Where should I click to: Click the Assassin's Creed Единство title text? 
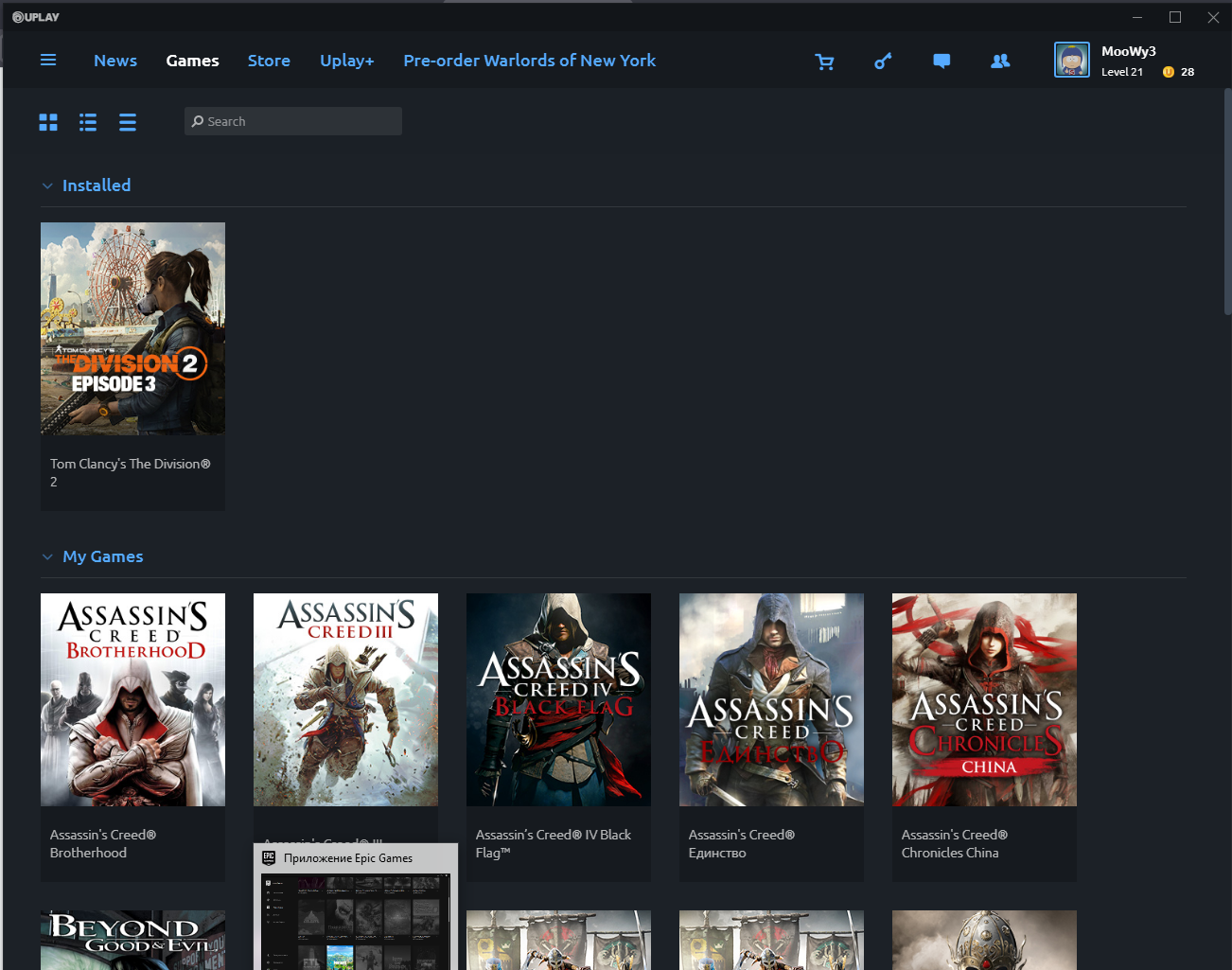pyautogui.click(x=742, y=843)
